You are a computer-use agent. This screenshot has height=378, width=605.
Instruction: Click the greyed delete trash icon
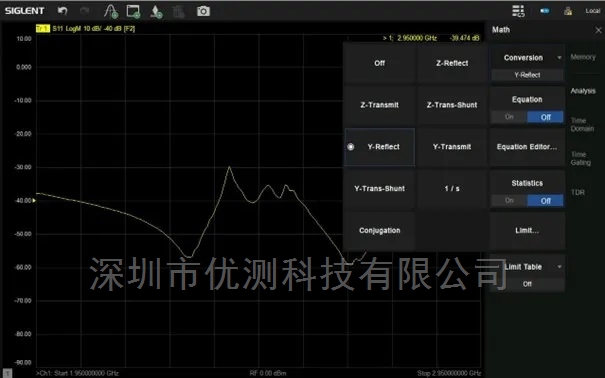pyautogui.click(x=178, y=12)
